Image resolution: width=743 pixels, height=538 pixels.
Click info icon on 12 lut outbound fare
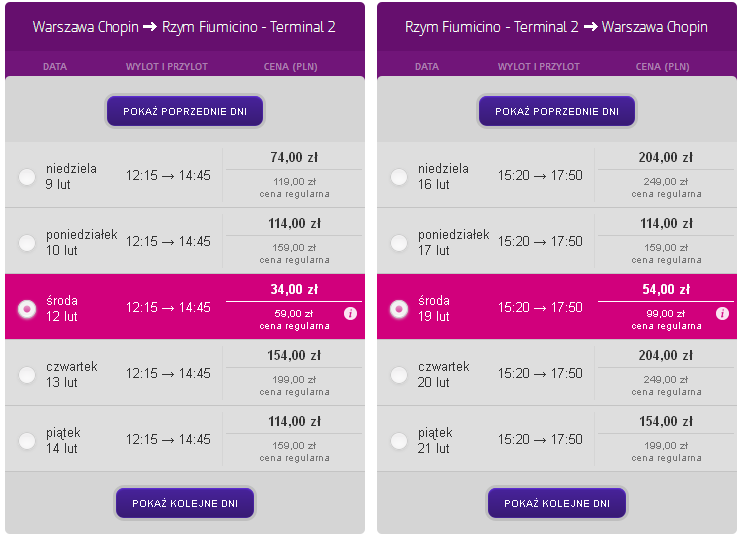click(350, 313)
